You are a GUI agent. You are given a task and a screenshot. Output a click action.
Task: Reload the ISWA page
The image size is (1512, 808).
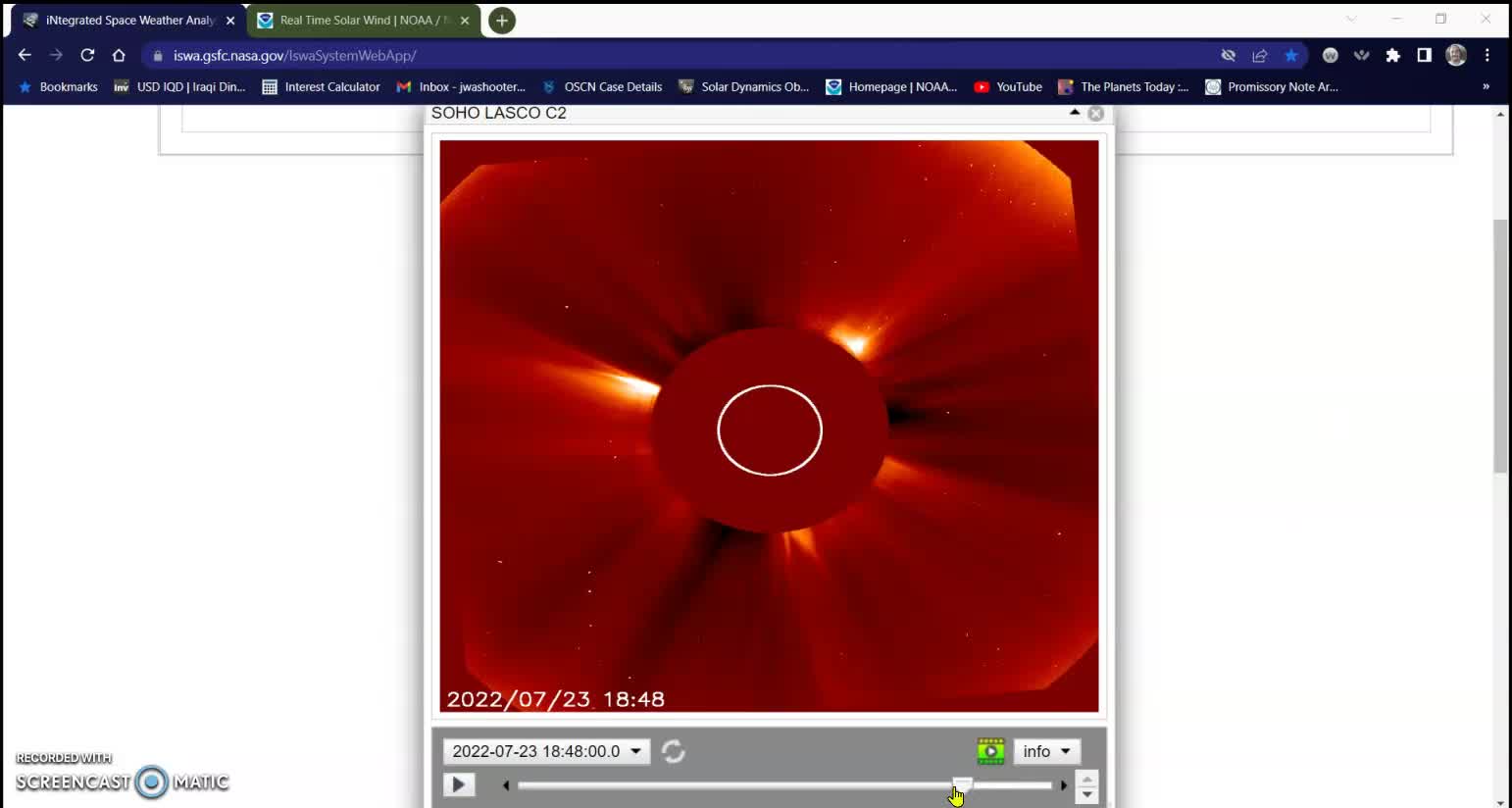pos(87,55)
